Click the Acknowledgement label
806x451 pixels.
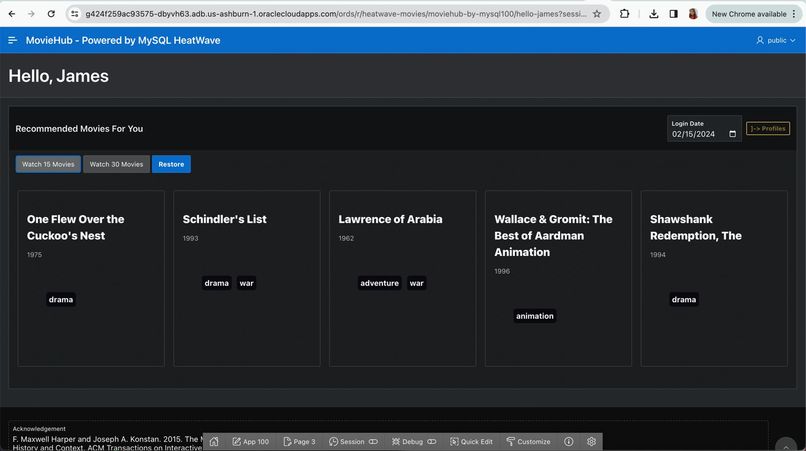(x=39, y=428)
